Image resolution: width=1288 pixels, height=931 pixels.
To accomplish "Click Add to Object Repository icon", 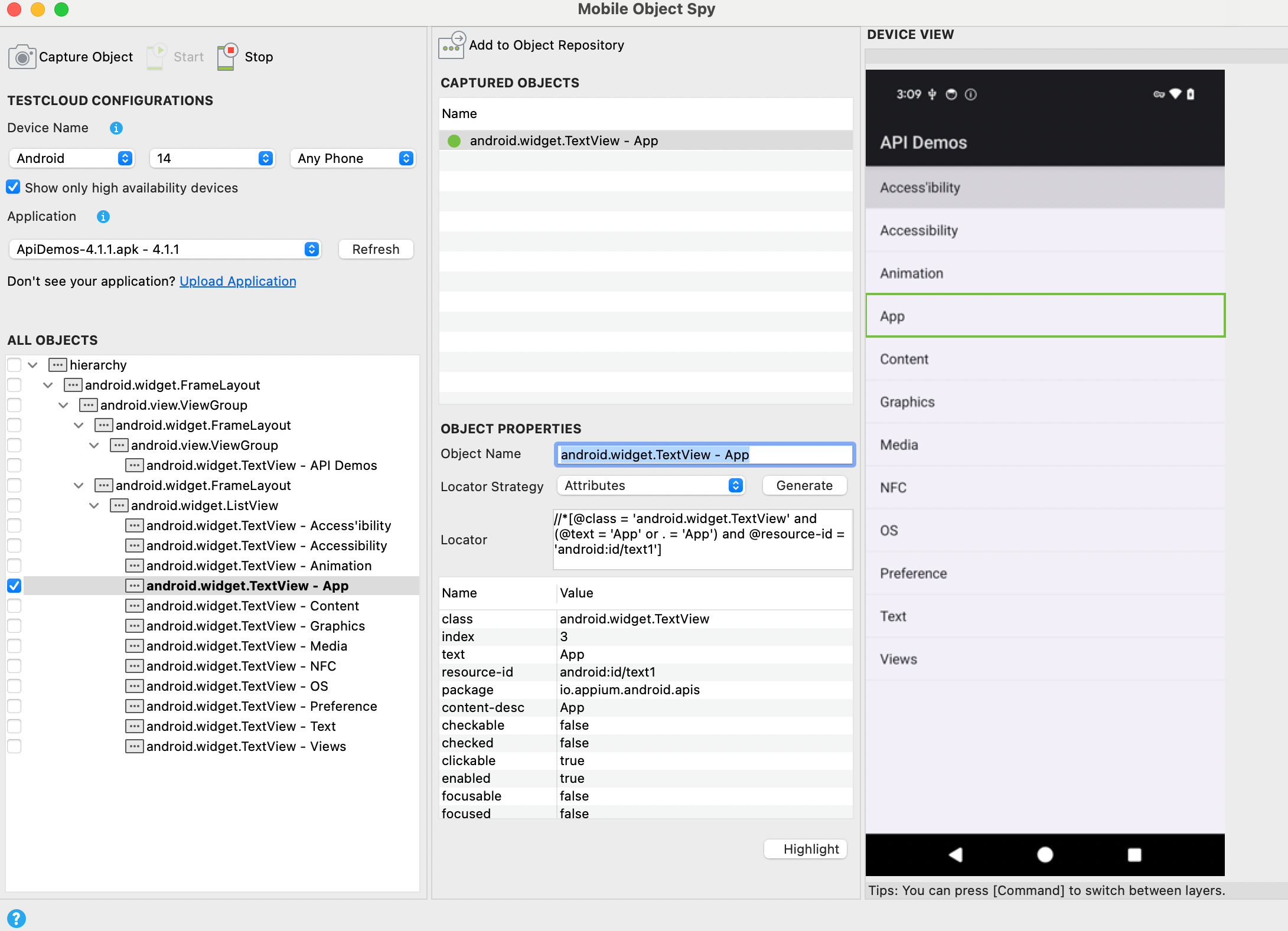I will [452, 45].
